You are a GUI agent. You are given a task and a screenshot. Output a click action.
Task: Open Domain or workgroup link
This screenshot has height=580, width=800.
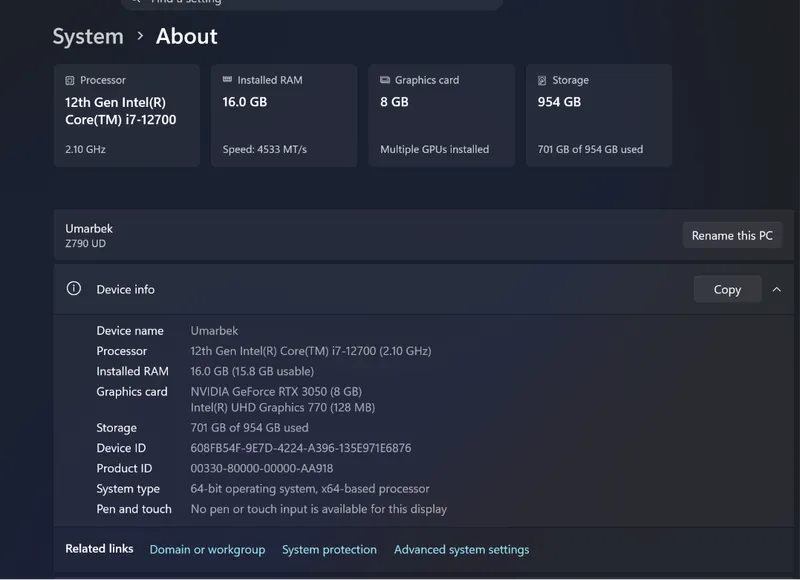[x=207, y=549]
